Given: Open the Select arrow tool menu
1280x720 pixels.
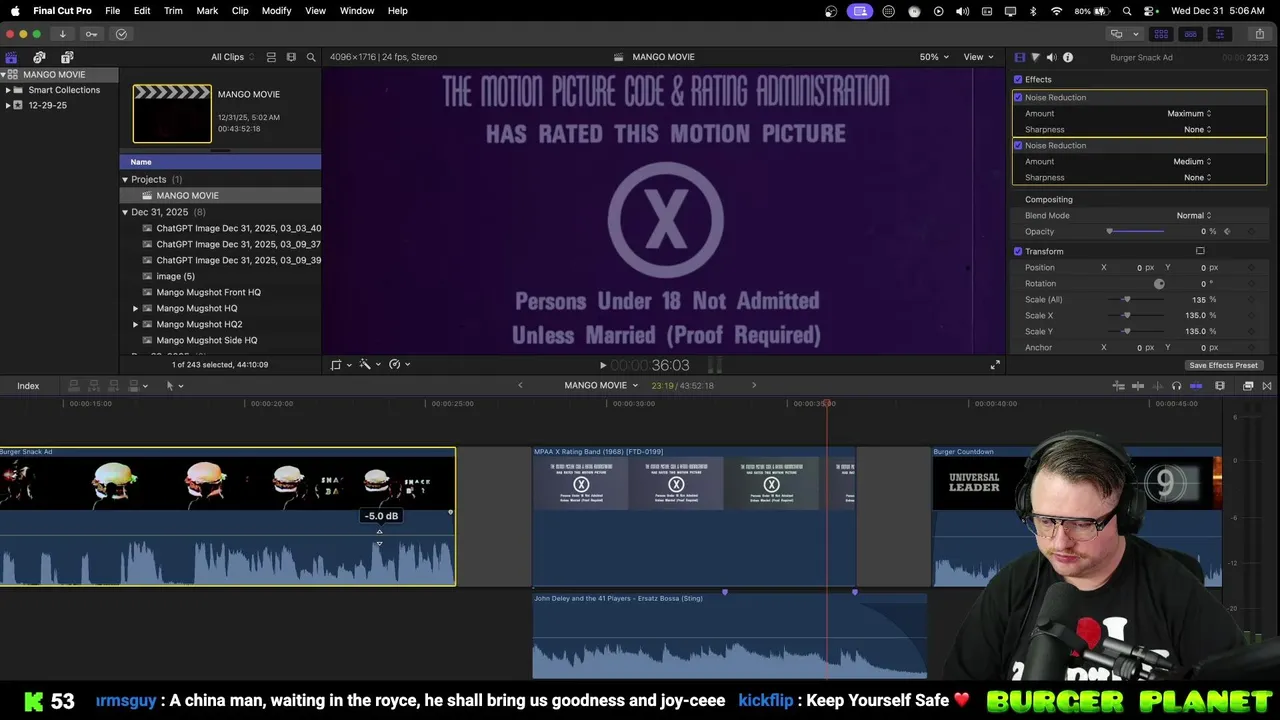Looking at the screenshot, I should pyautogui.click(x=174, y=385).
